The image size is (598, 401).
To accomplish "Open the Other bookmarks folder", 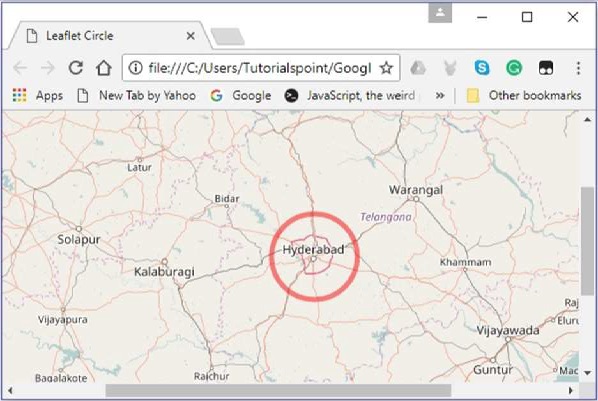I will (524, 95).
